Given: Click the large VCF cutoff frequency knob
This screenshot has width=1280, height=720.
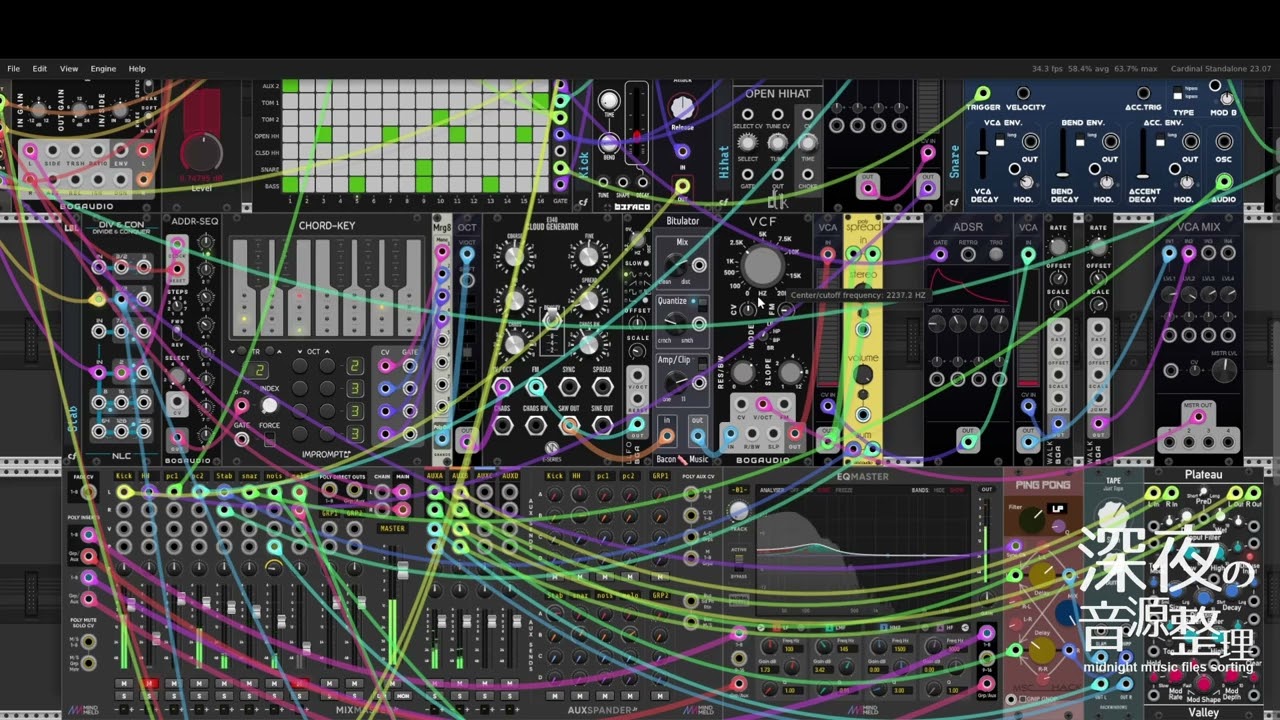Looking at the screenshot, I should point(763,266).
